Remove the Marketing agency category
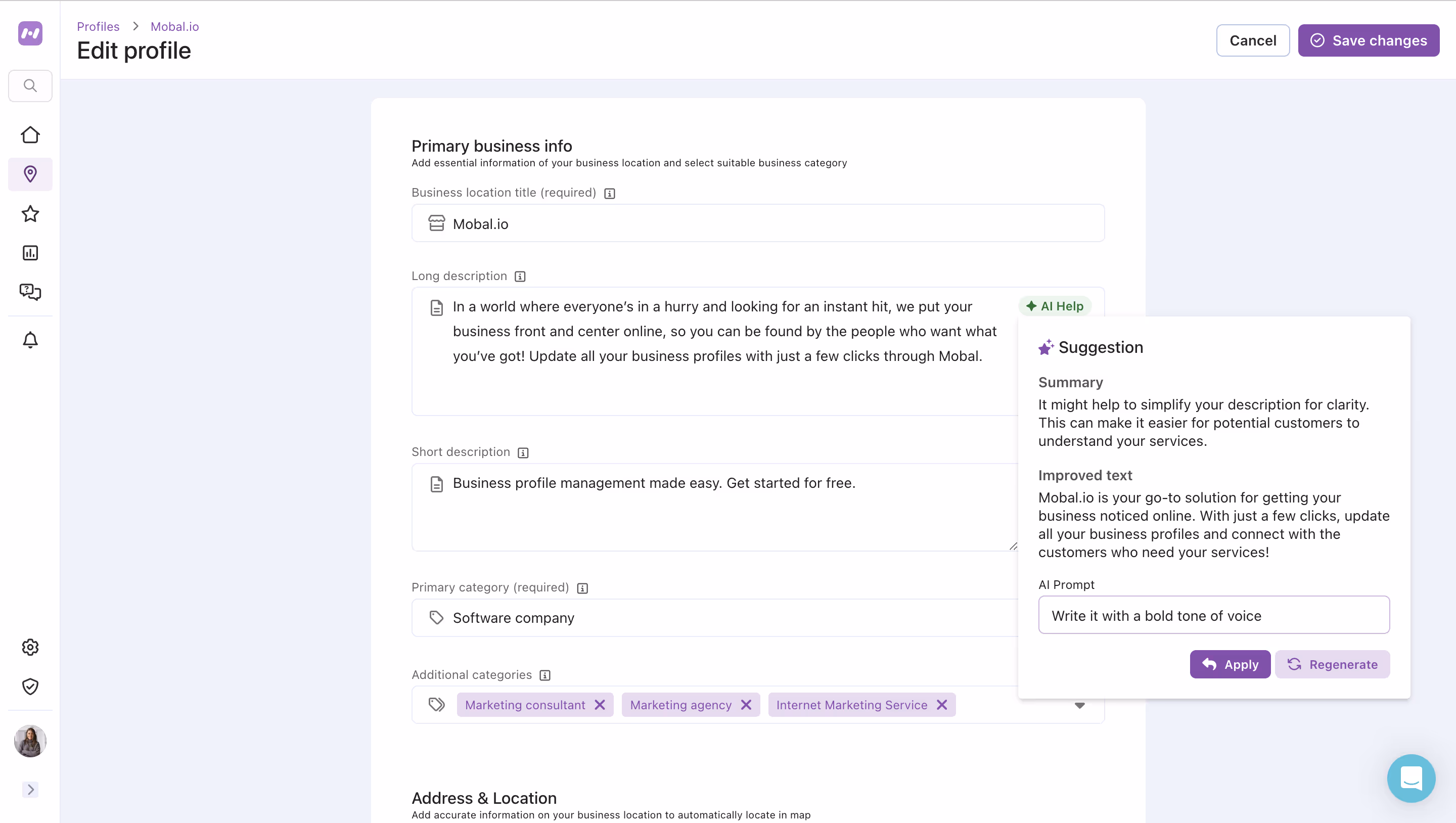Viewport: 1456px width, 823px height. pyautogui.click(x=746, y=705)
